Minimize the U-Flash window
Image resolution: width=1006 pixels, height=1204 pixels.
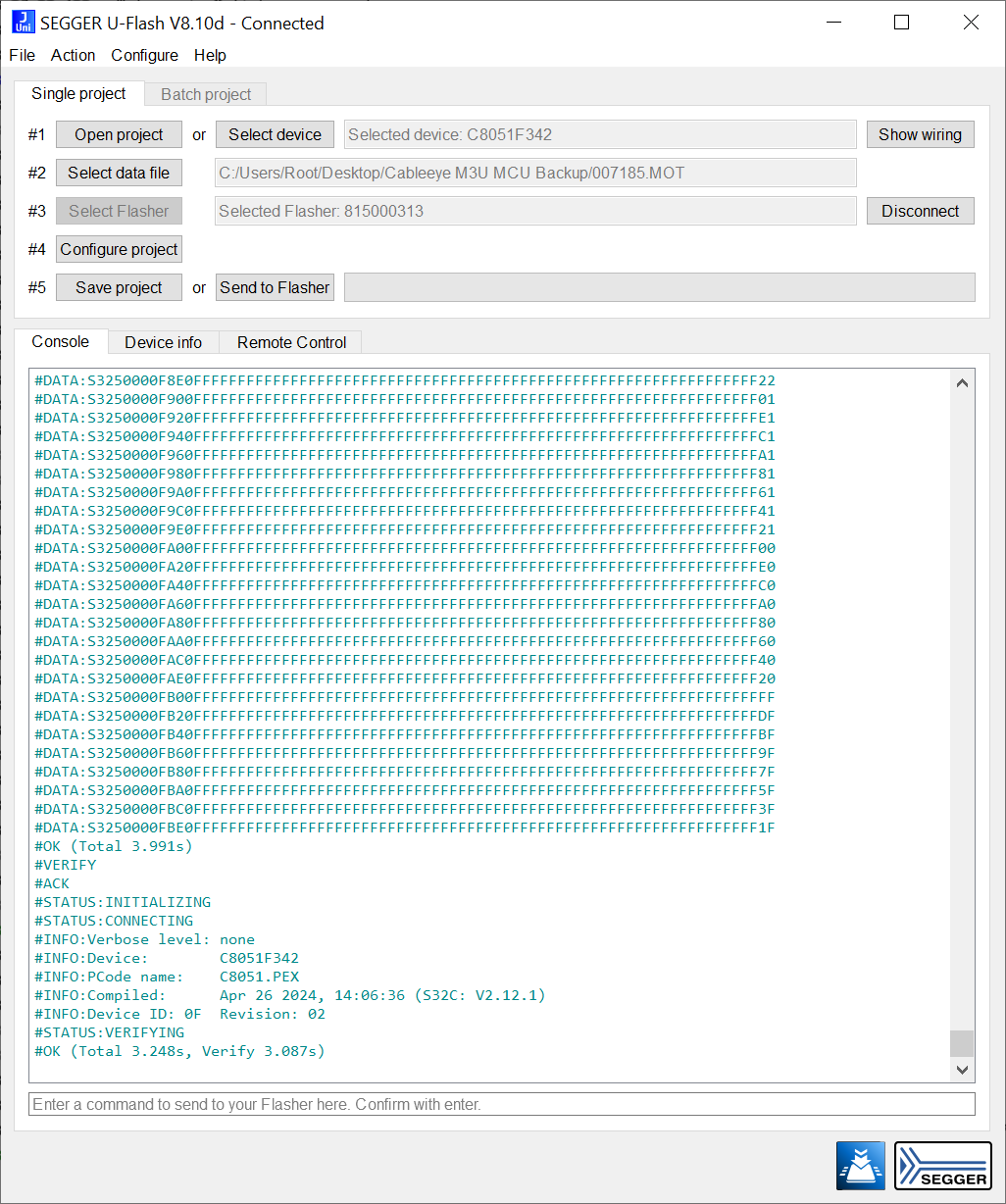coord(833,22)
